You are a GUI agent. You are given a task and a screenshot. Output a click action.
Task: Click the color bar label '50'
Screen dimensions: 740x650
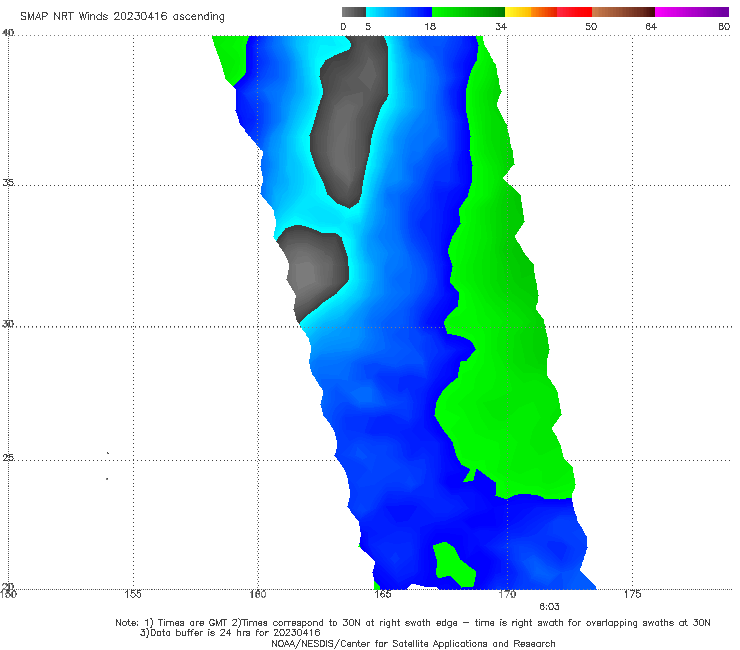click(591, 27)
